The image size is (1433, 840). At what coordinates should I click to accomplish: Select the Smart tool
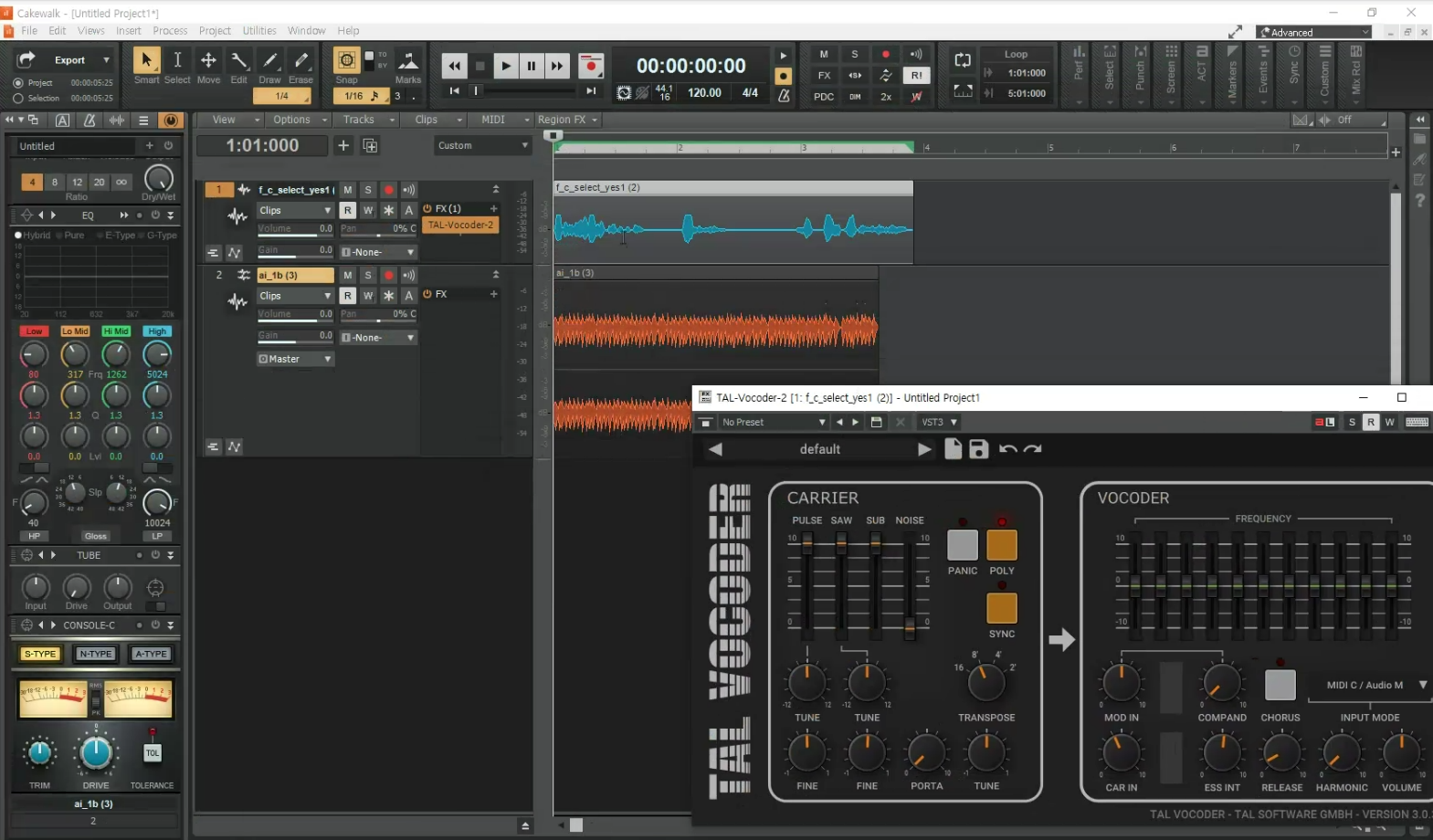coord(145,60)
